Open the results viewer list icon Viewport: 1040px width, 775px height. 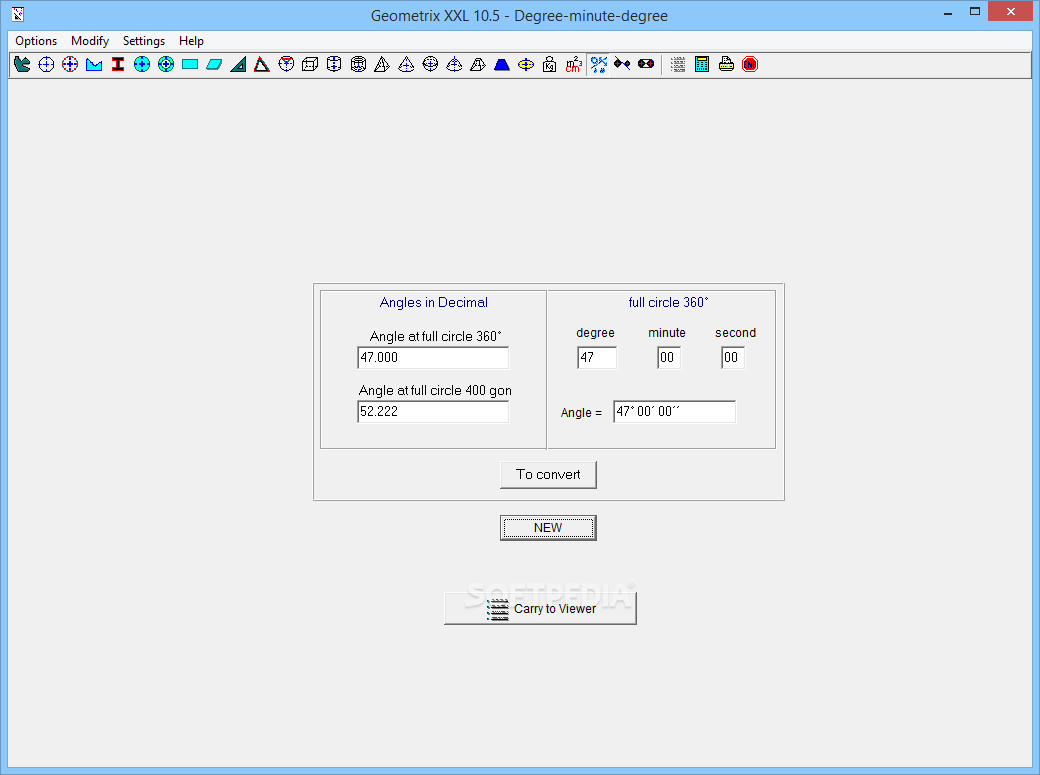point(678,64)
